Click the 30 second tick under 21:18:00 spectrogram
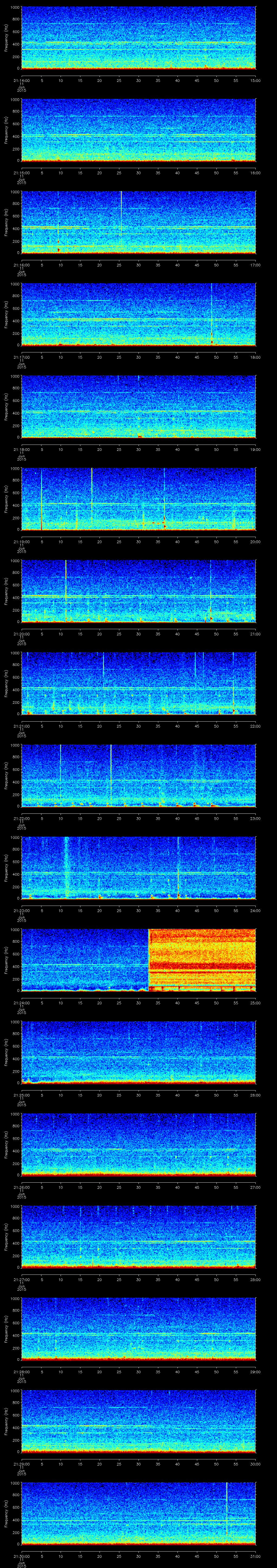Image resolution: width=277 pixels, height=1568 pixels. tap(139, 449)
